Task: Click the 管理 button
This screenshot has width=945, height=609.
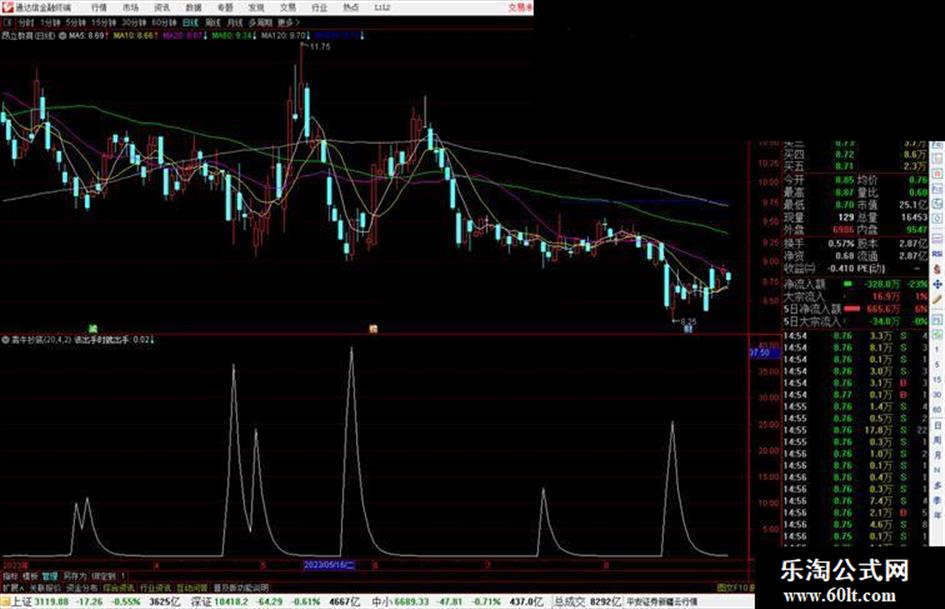Action: pos(50,576)
